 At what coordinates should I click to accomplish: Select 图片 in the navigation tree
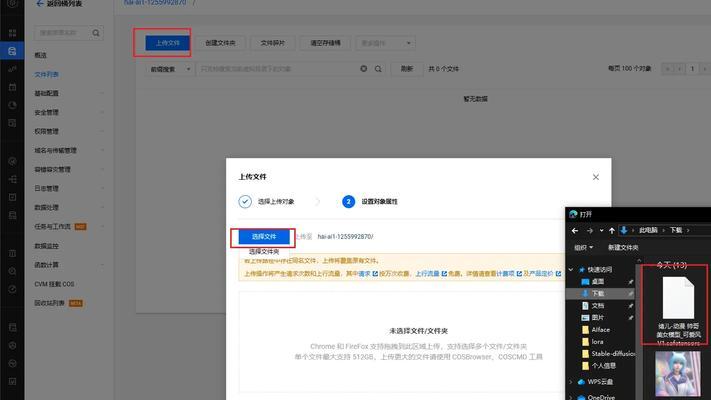(x=598, y=317)
